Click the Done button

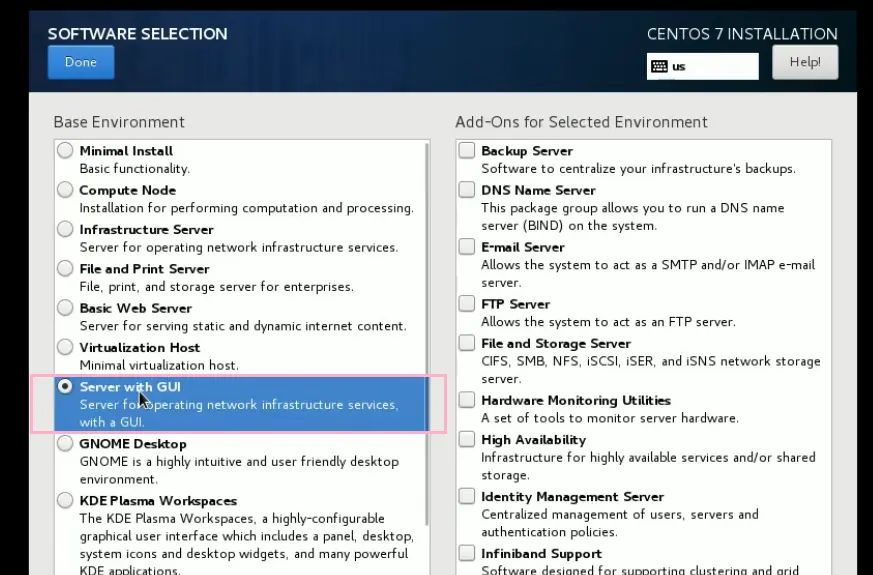(81, 62)
